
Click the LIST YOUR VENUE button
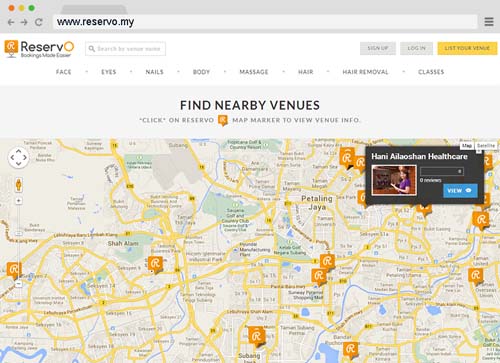[467, 48]
